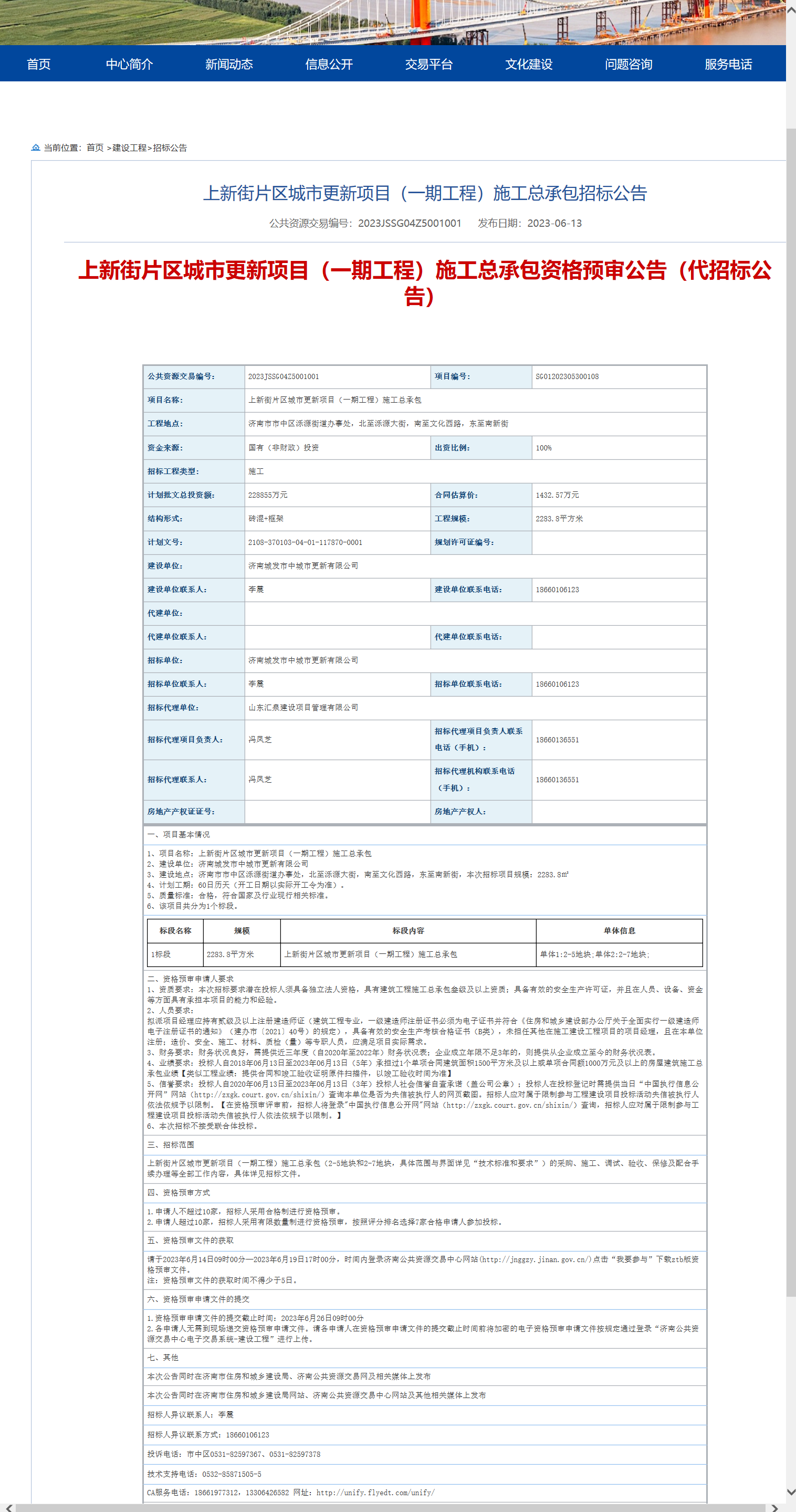This screenshot has width=796, height=1512.
Task: Click the 招标公告 breadcrumb link
Action: tap(170, 148)
